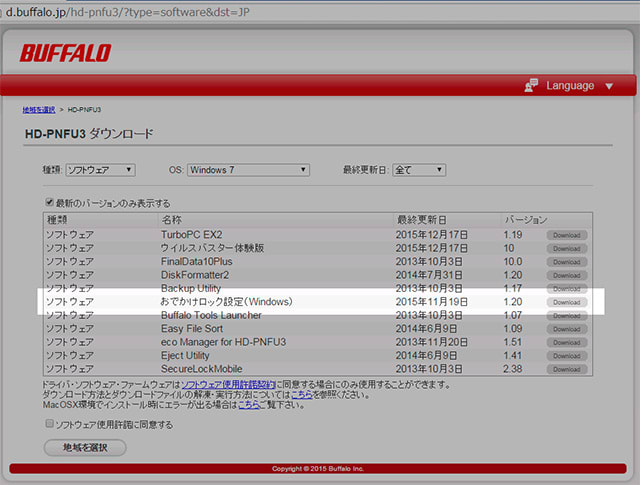Open the こちら link about download method
The height and width of the screenshot is (485, 640).
302,395
